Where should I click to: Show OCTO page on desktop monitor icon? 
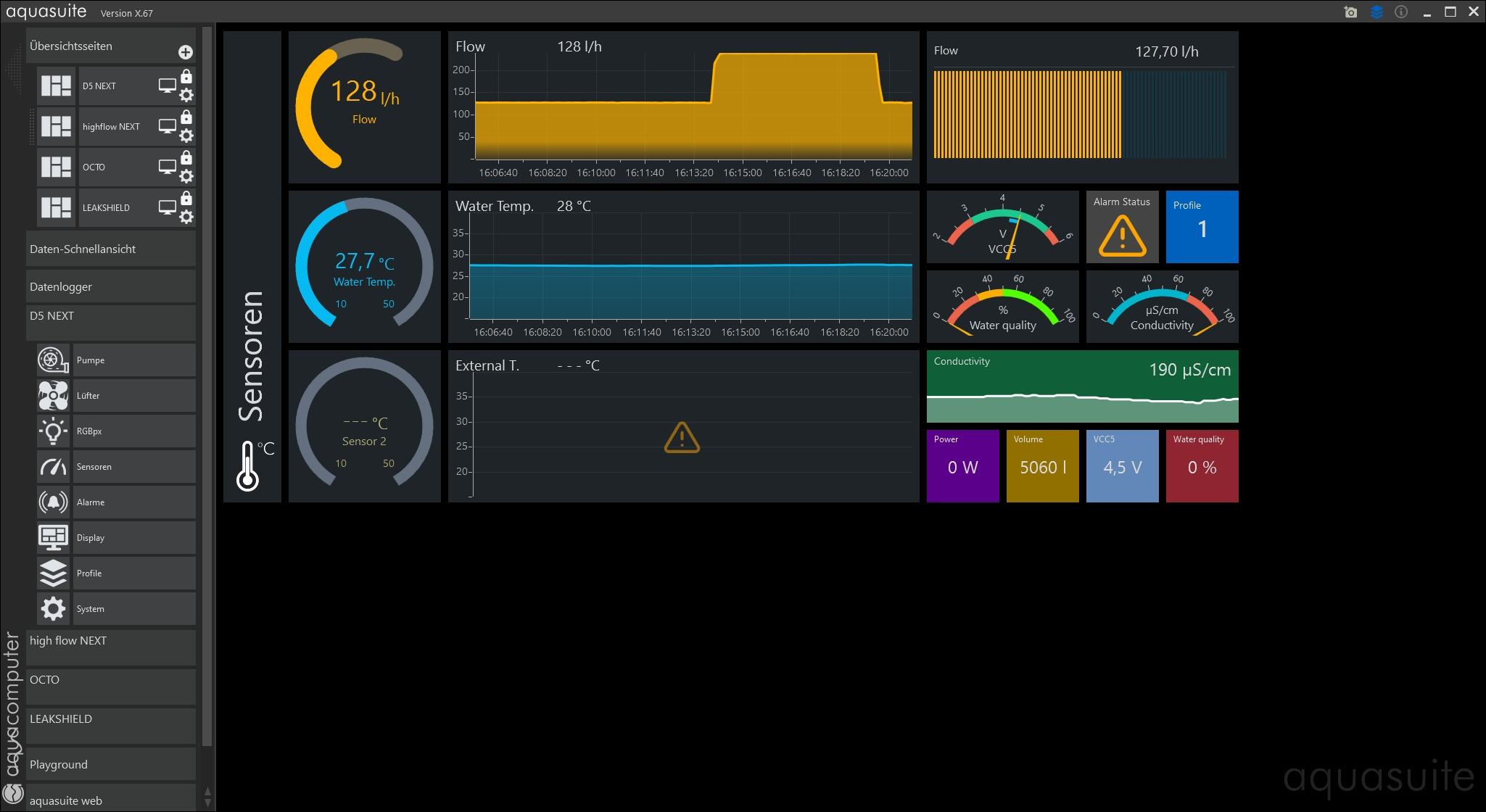(x=168, y=167)
